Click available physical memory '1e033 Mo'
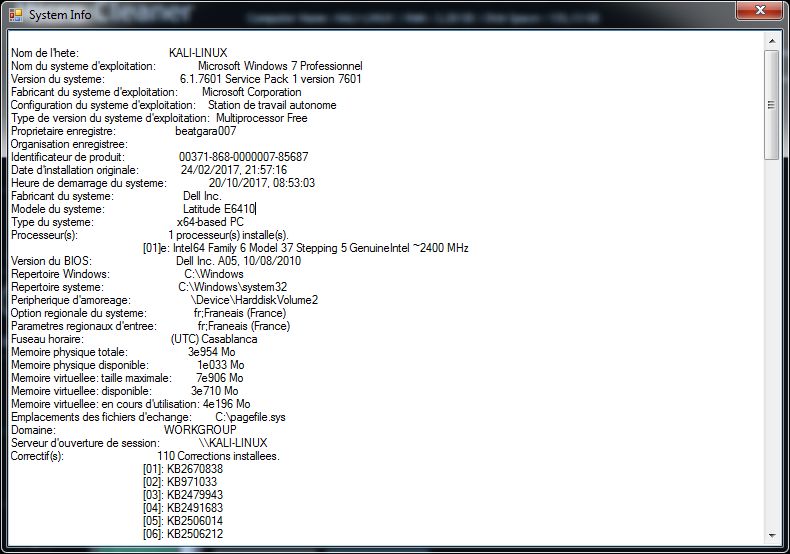This screenshot has width=790, height=554. pos(221,365)
